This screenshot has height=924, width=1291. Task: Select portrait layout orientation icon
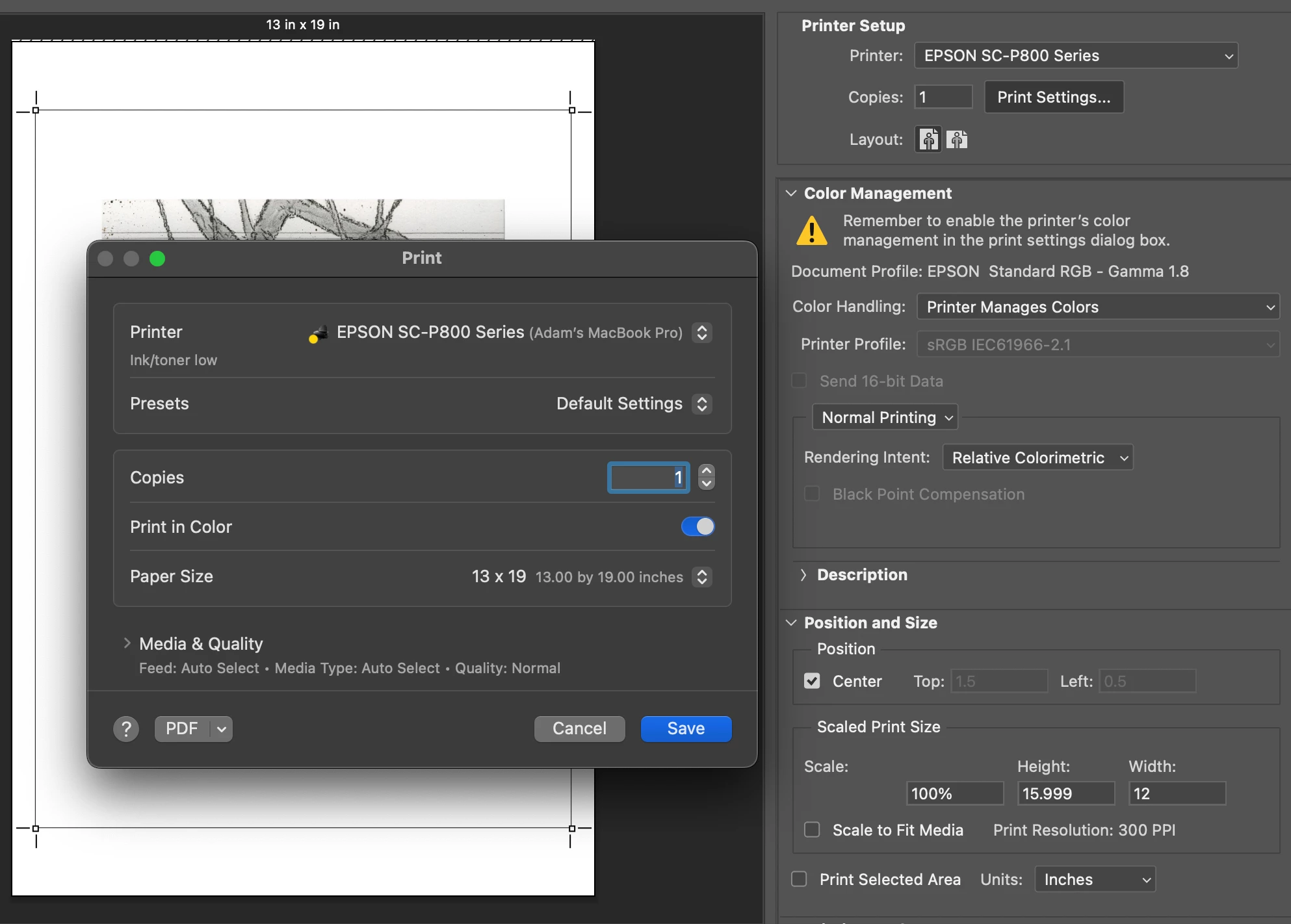point(928,139)
